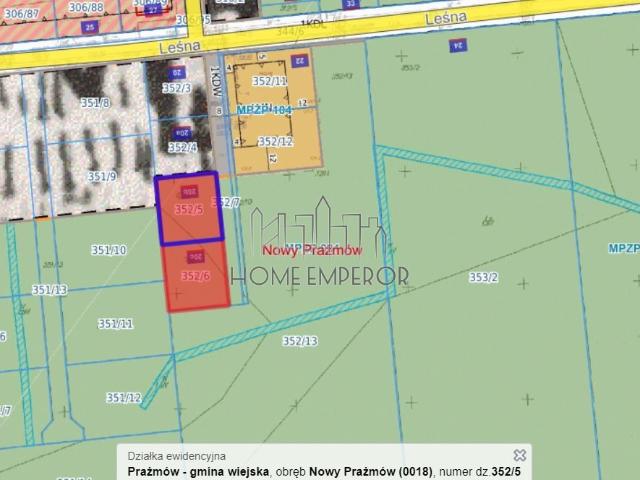Select parcel label 352/5 in the highlighted plot
Screen dimensions: 640x480
(x=189, y=209)
